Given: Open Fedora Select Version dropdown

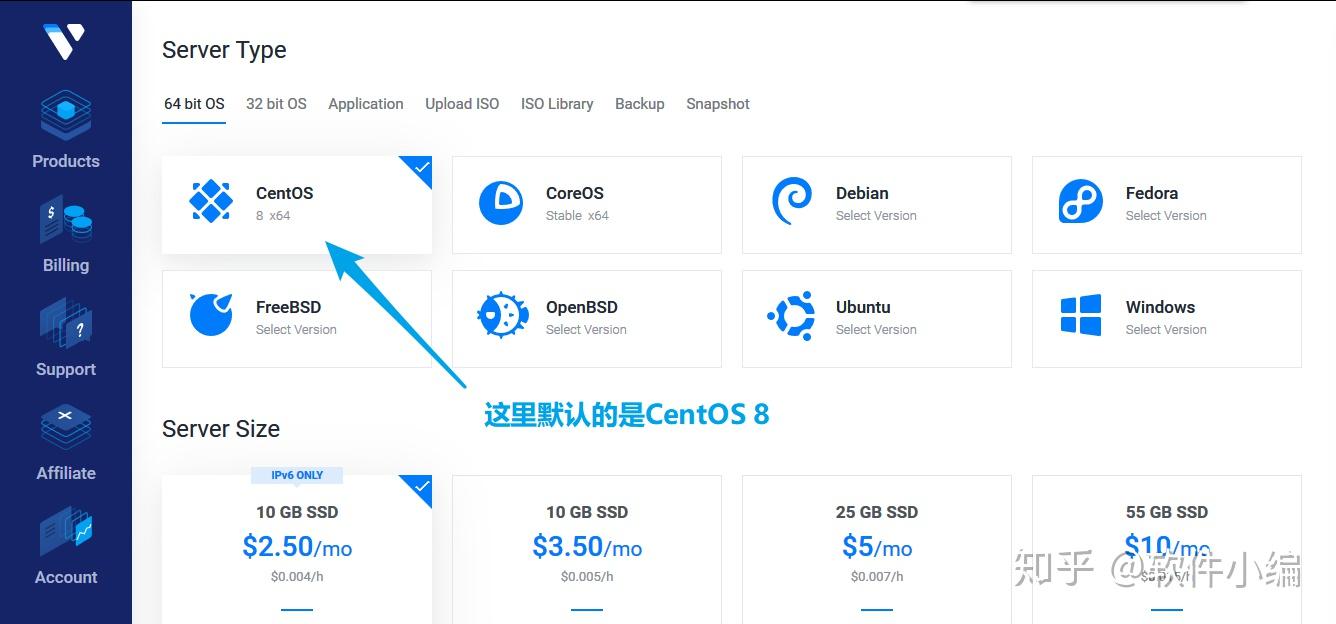Looking at the screenshot, I should point(1166,216).
